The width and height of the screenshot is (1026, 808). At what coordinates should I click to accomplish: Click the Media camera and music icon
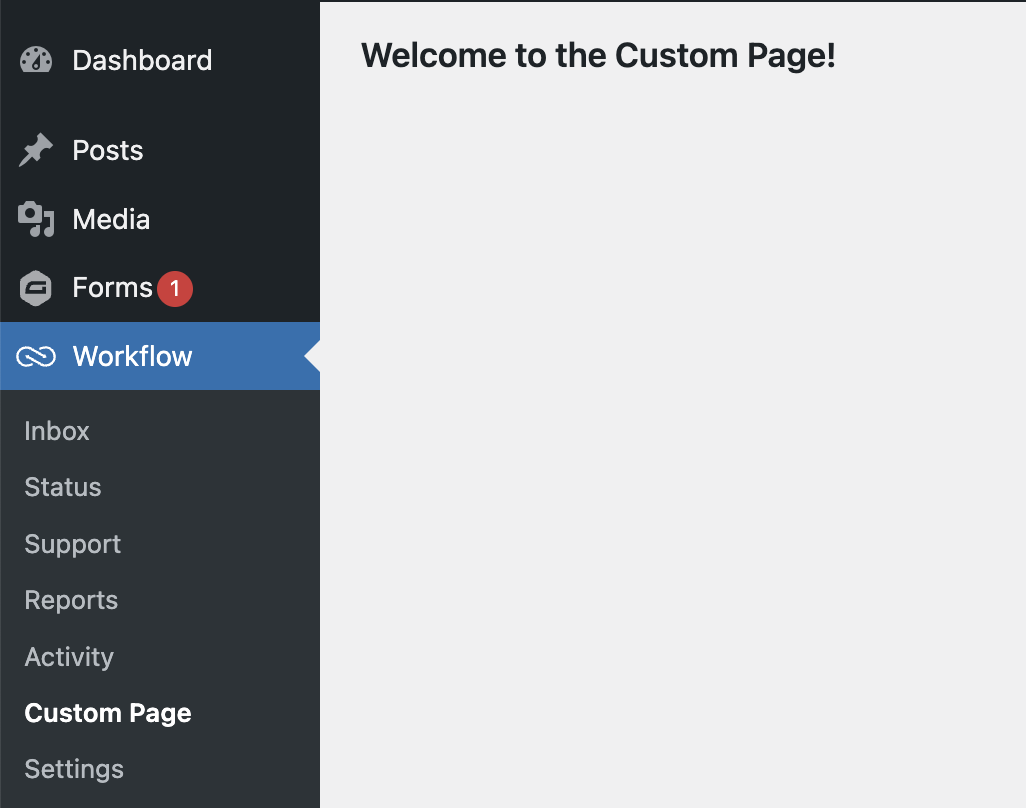coord(36,219)
